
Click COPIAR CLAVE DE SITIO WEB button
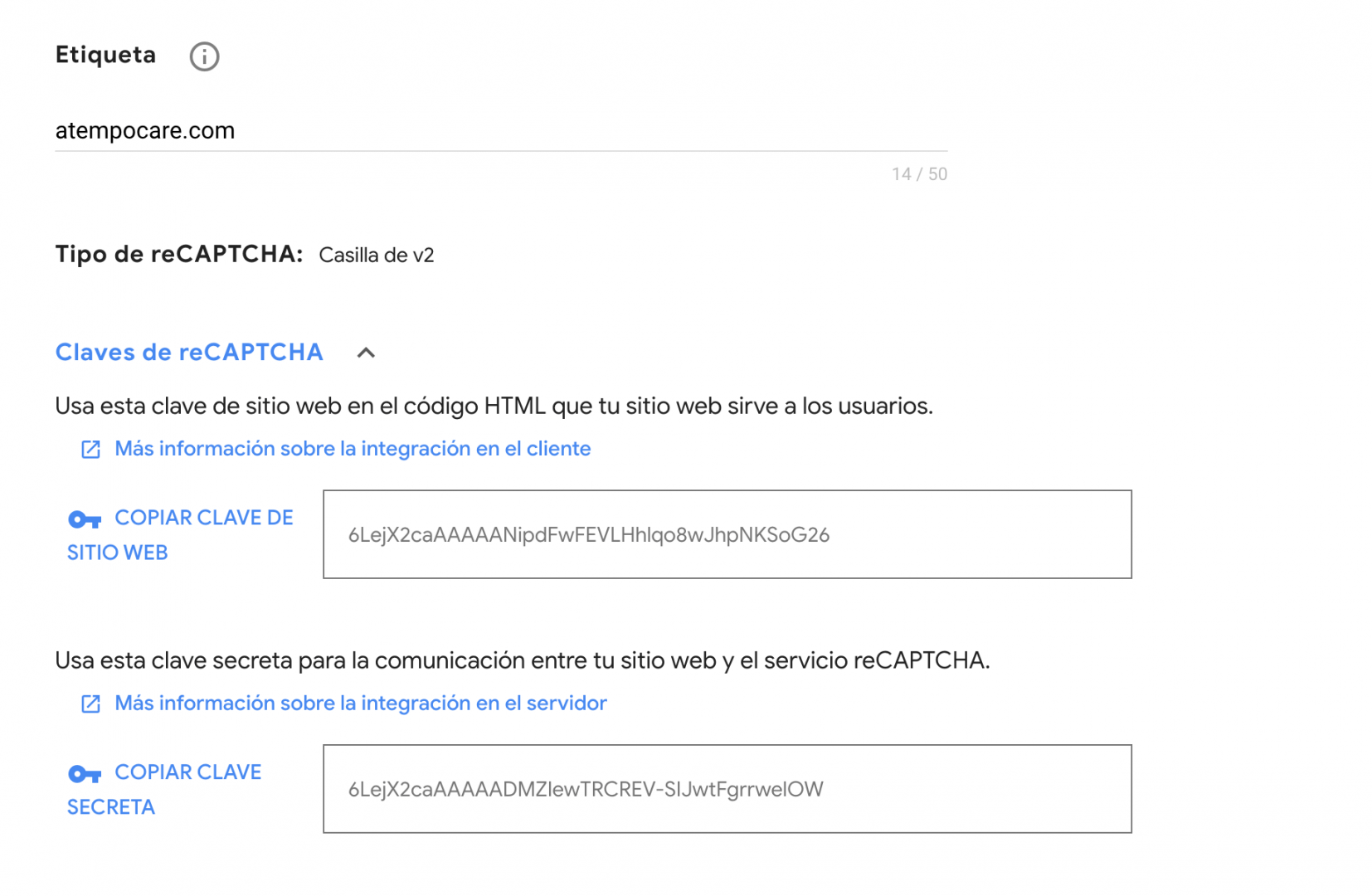(180, 535)
